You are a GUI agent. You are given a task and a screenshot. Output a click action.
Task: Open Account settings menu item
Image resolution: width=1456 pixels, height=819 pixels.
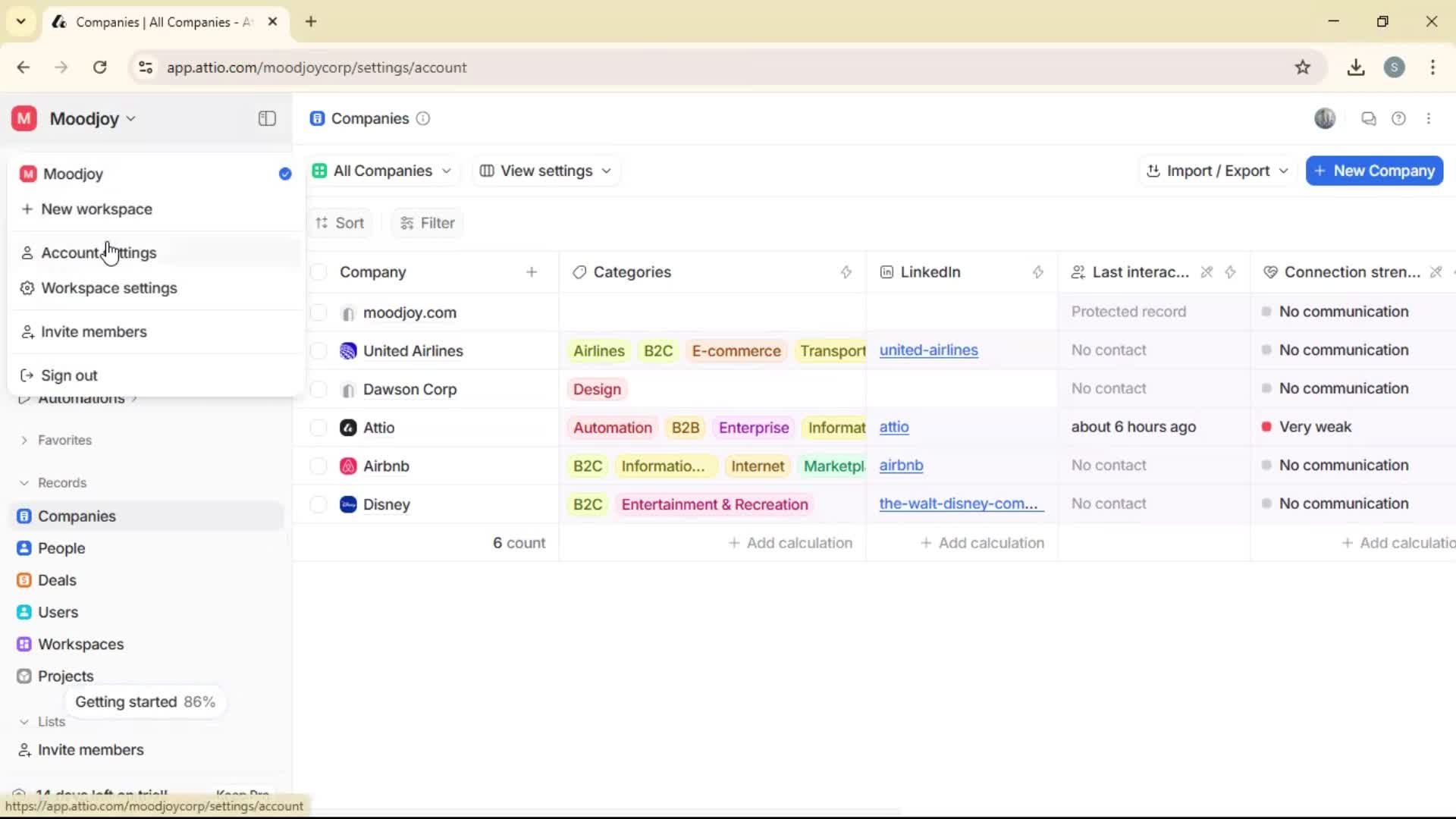155,253
